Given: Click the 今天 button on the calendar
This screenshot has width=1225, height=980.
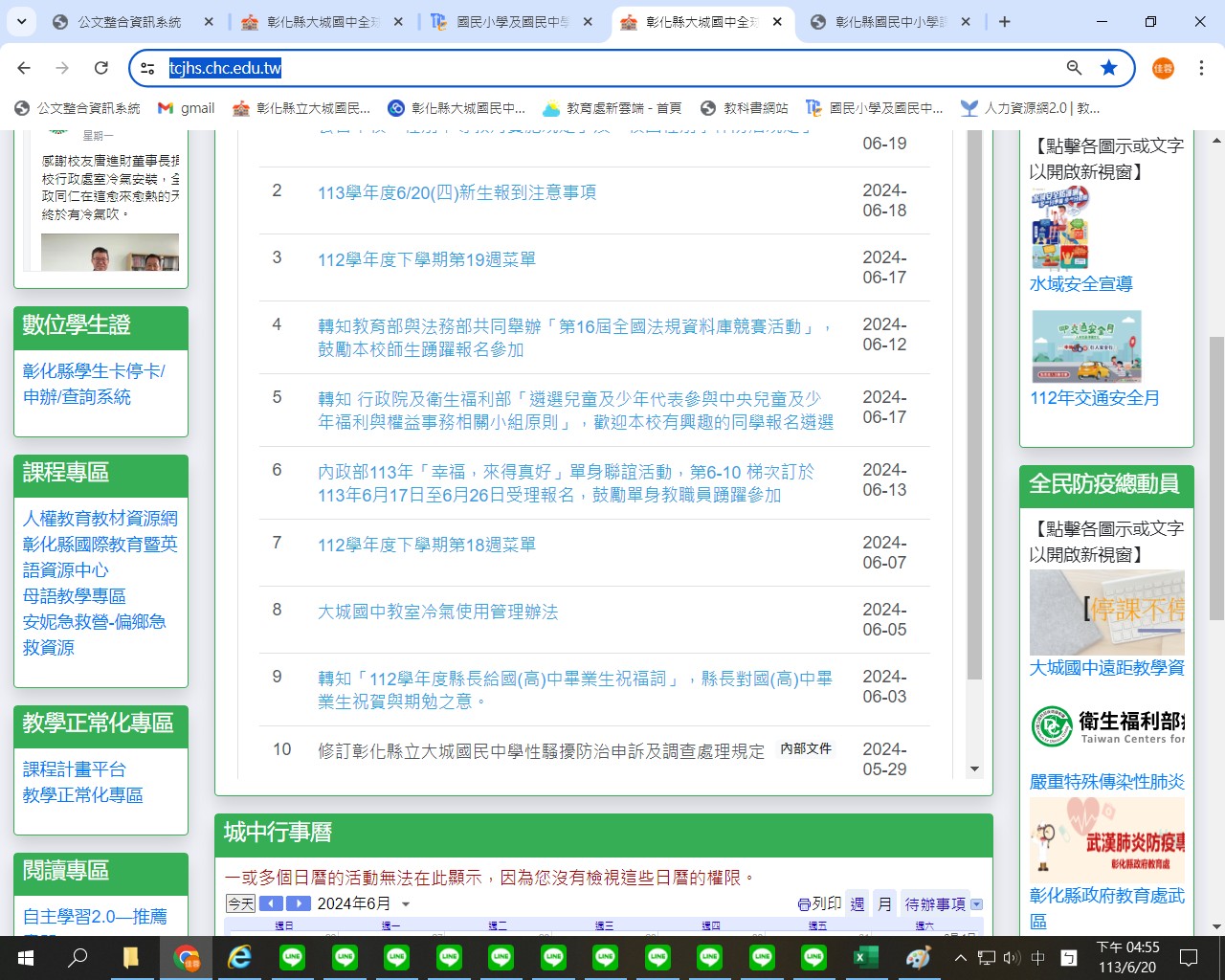Looking at the screenshot, I should (x=240, y=902).
